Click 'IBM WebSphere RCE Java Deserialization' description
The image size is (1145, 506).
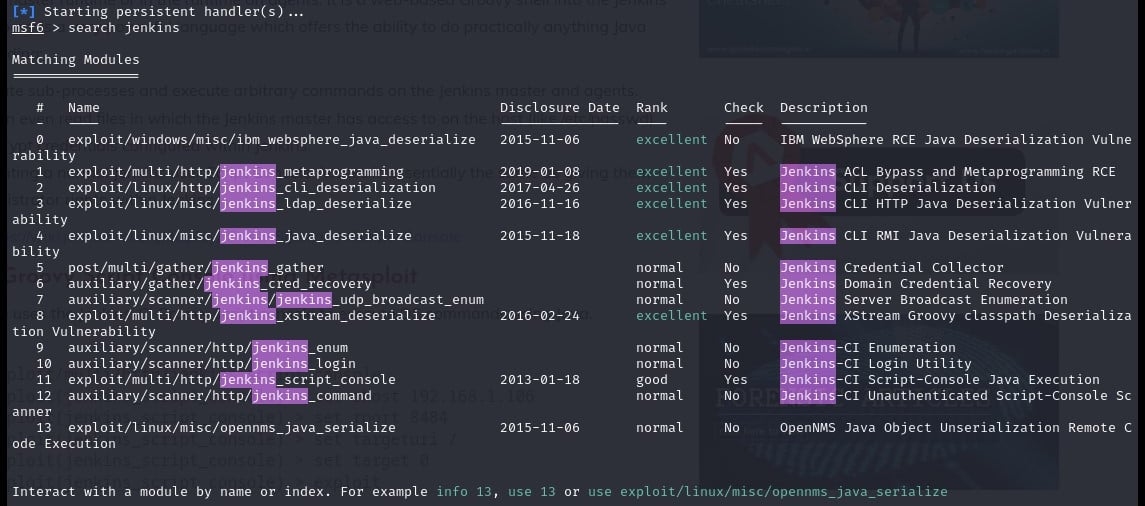(x=956, y=139)
